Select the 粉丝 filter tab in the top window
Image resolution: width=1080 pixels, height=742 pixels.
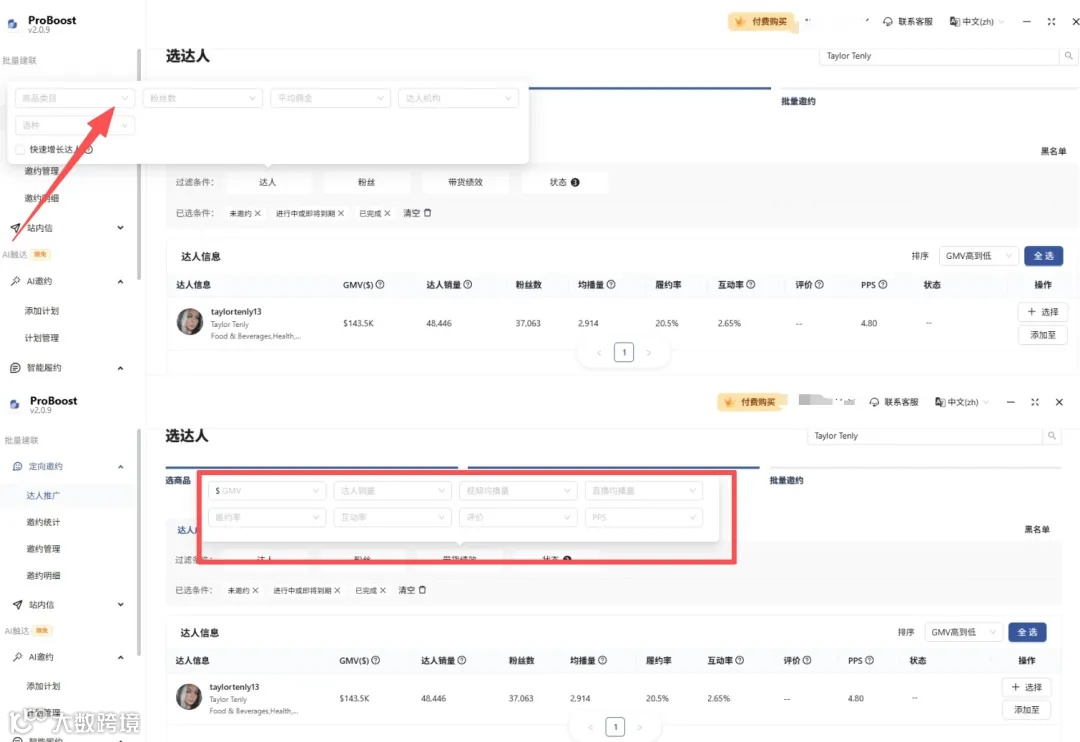pyautogui.click(x=366, y=183)
